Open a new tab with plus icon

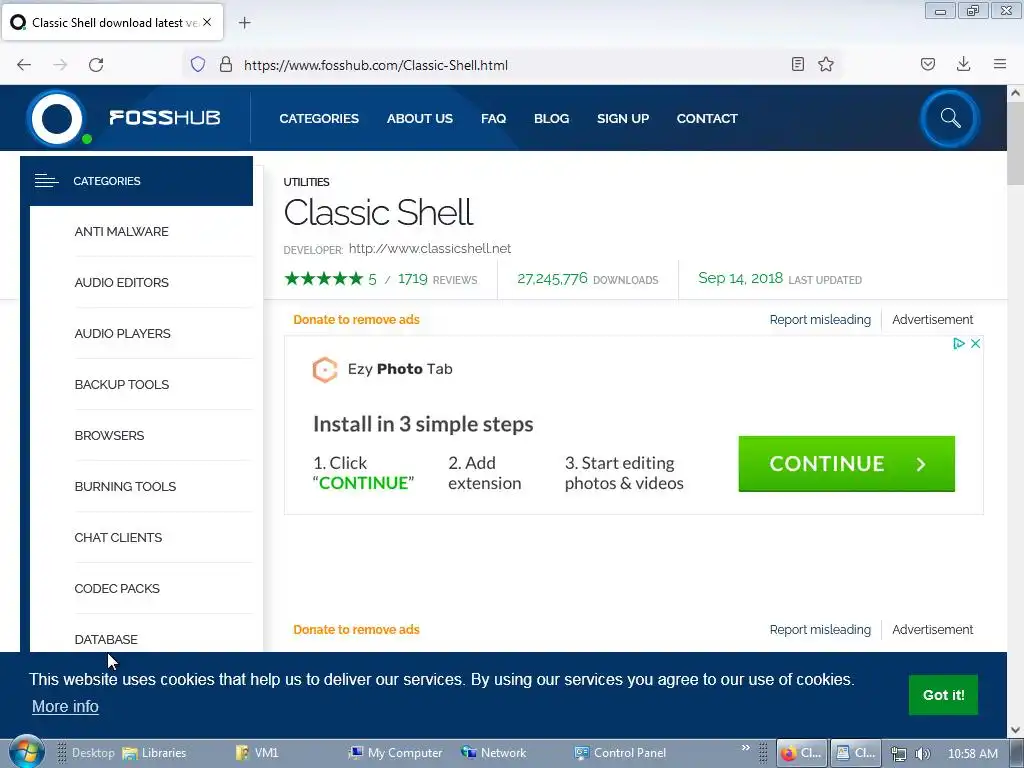[x=244, y=23]
